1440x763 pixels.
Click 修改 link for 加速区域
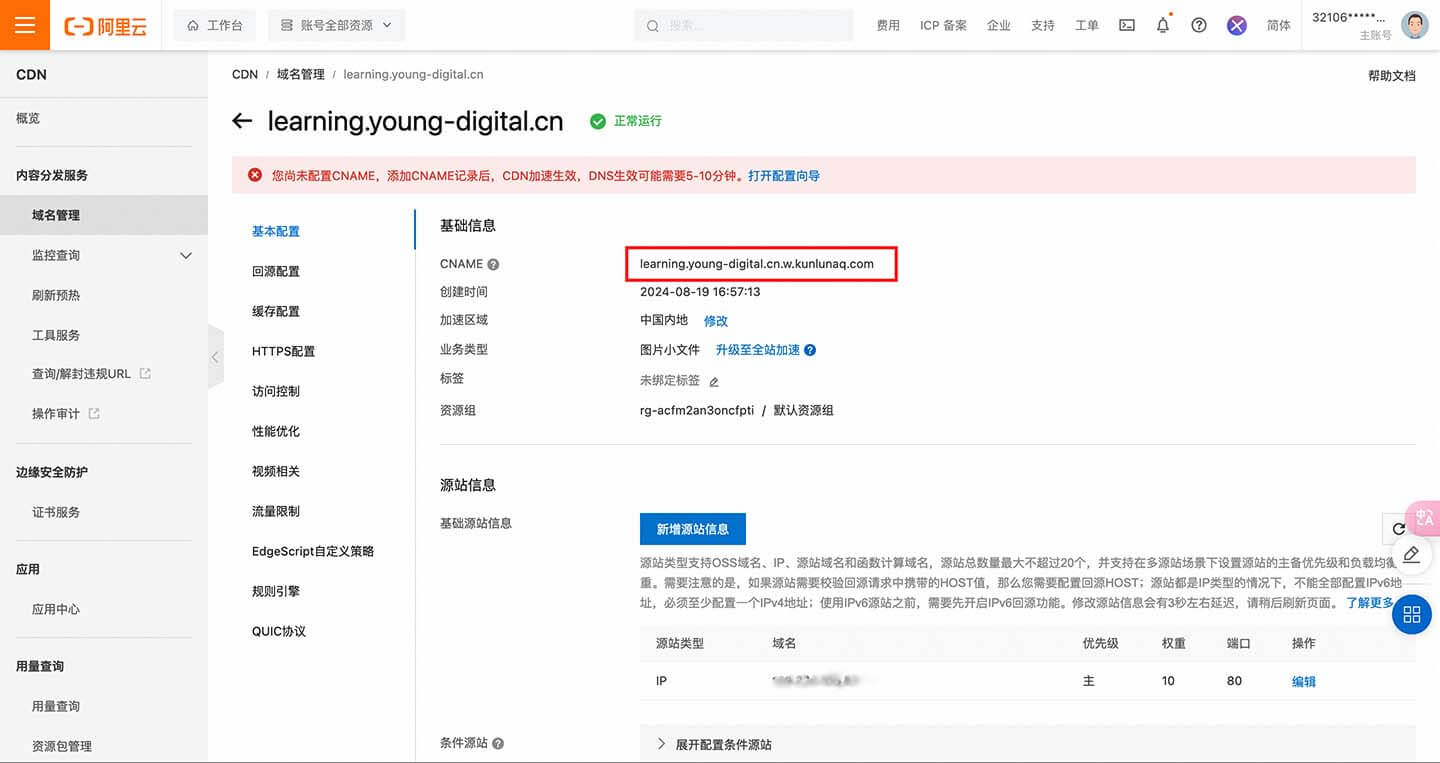(716, 321)
